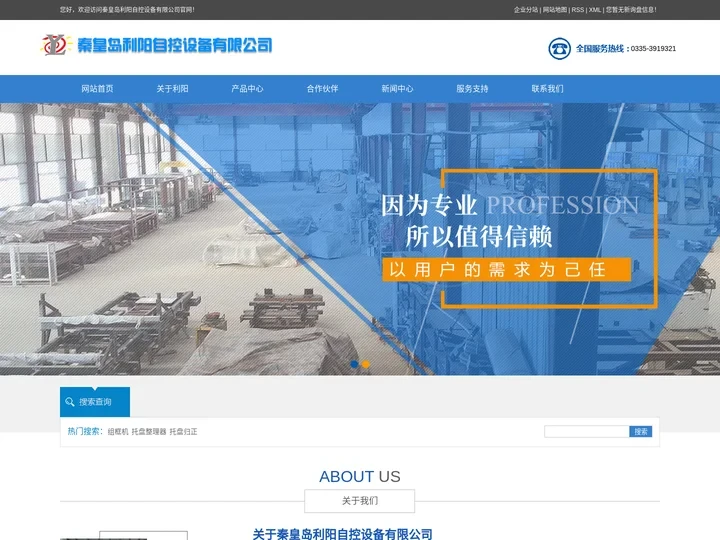Search hot keyword 托盘归正
The height and width of the screenshot is (540, 720).
183,432
